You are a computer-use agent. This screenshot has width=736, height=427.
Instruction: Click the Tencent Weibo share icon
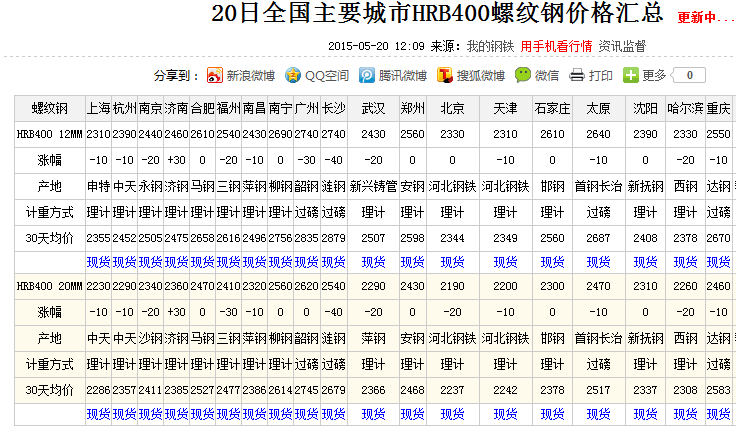367,75
